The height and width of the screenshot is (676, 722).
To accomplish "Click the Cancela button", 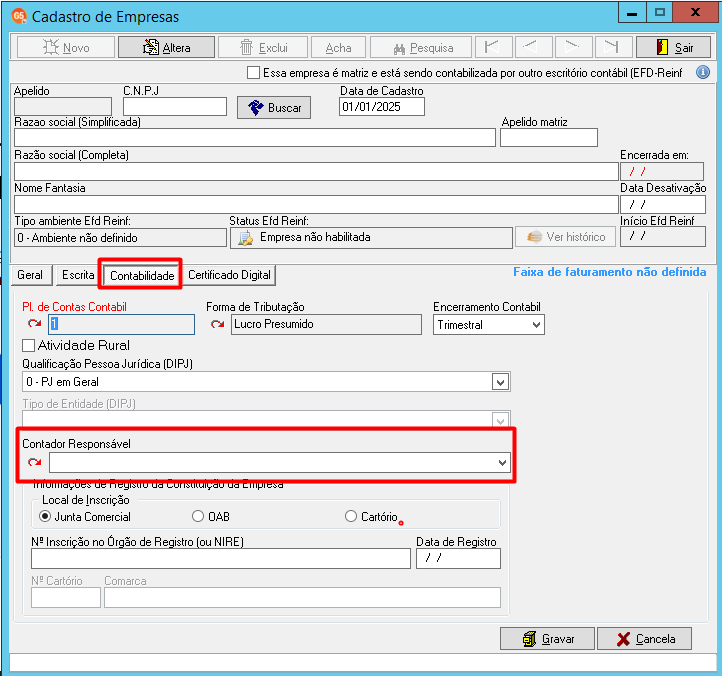I will click(645, 639).
